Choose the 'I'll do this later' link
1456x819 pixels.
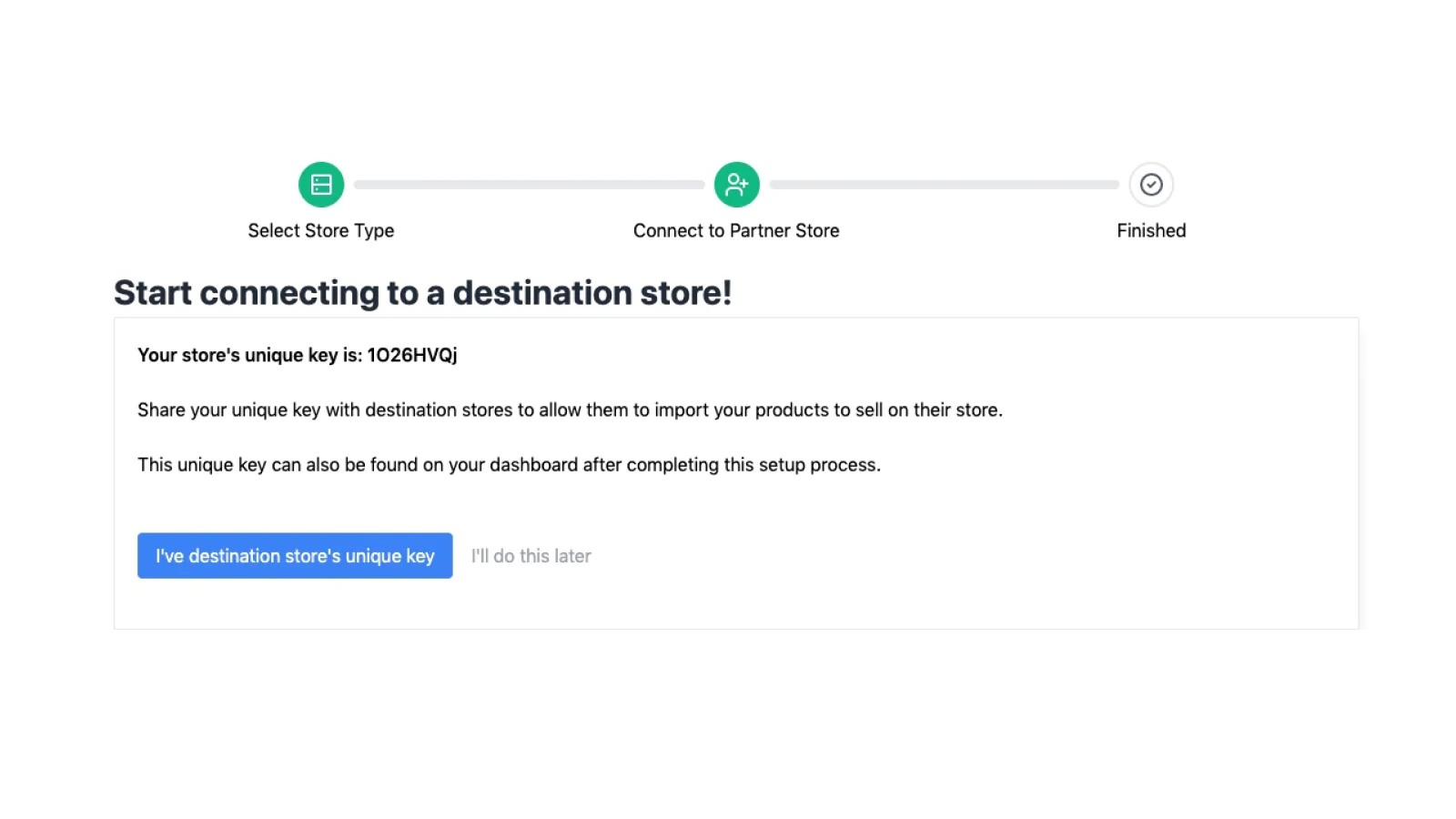click(x=531, y=556)
